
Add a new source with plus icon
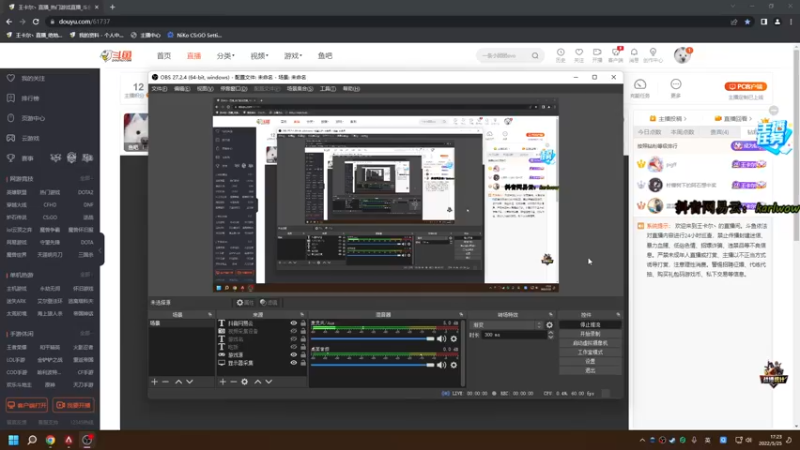(x=222, y=382)
